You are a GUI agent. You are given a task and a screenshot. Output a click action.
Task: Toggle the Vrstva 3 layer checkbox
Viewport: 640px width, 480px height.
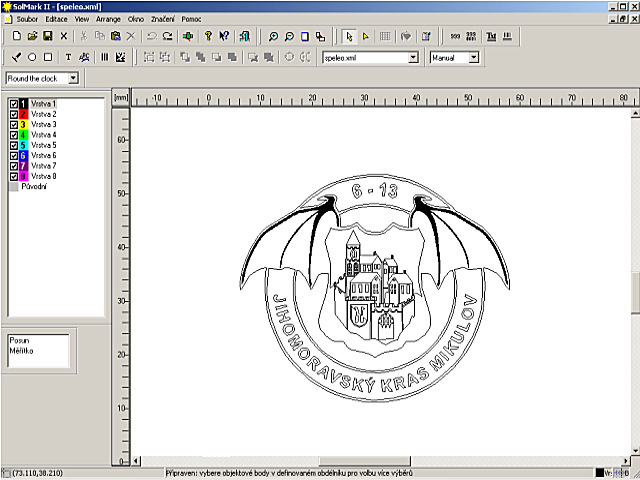[x=13, y=124]
